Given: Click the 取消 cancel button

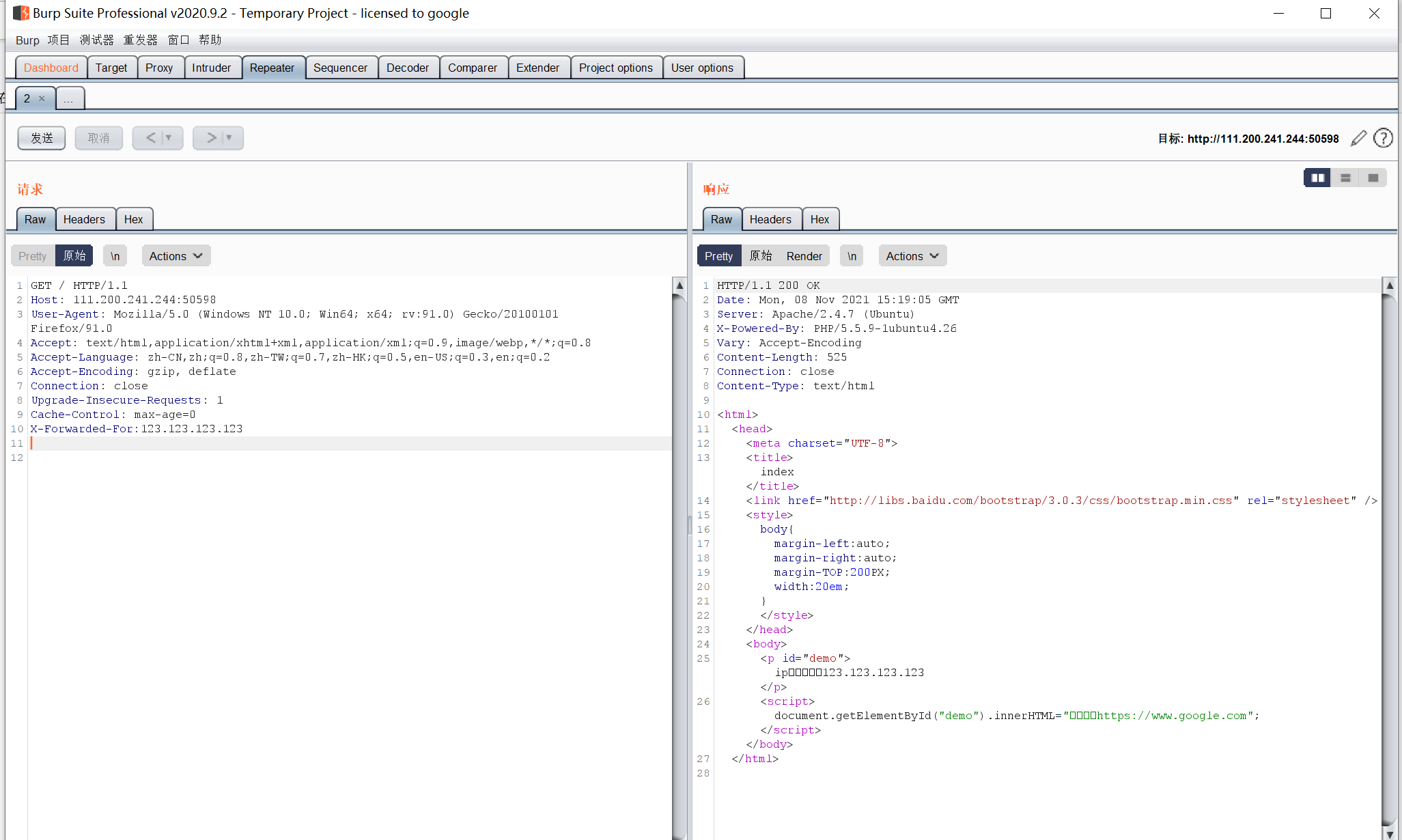Looking at the screenshot, I should click(x=99, y=138).
